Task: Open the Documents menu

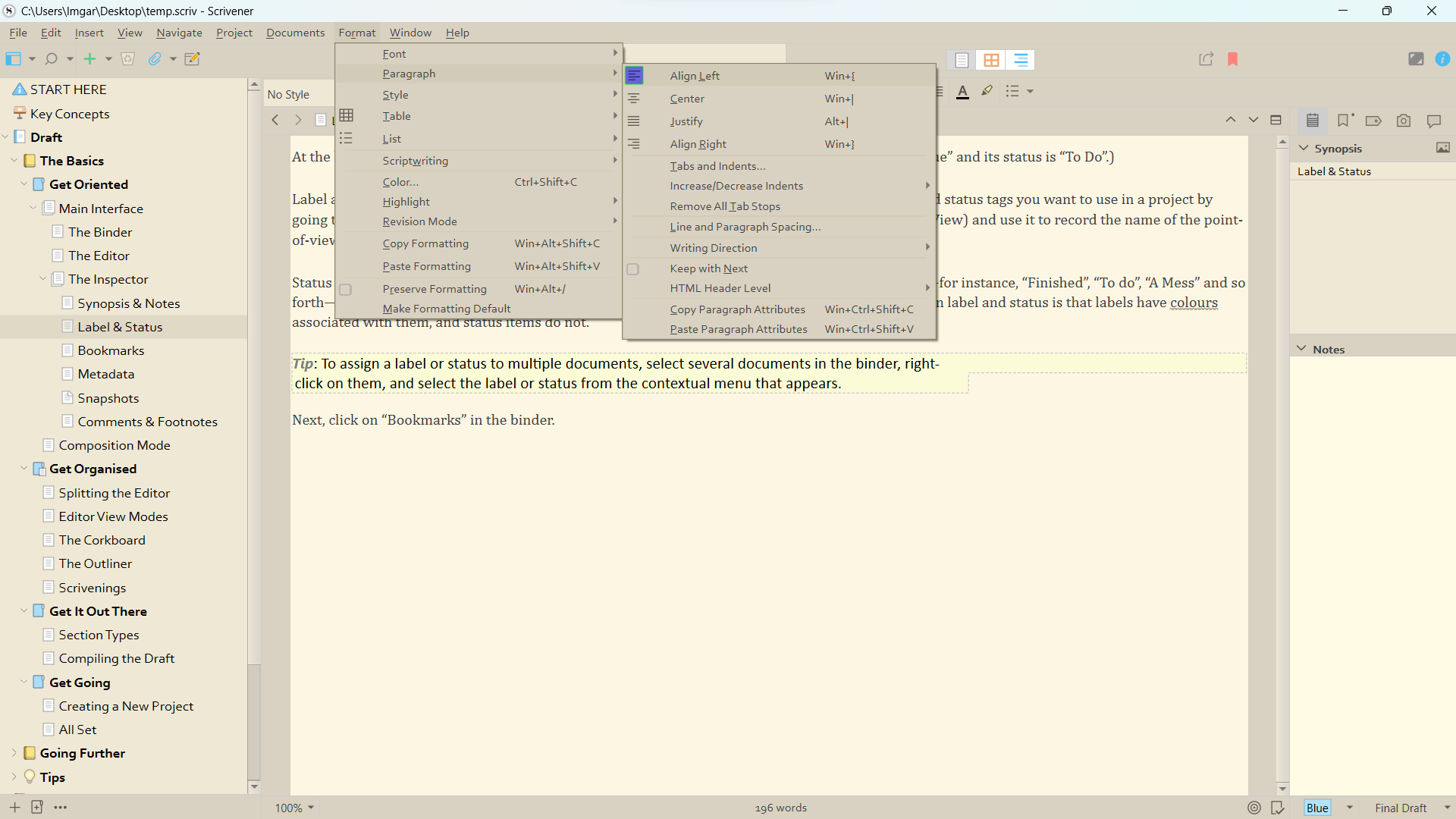Action: (x=295, y=33)
